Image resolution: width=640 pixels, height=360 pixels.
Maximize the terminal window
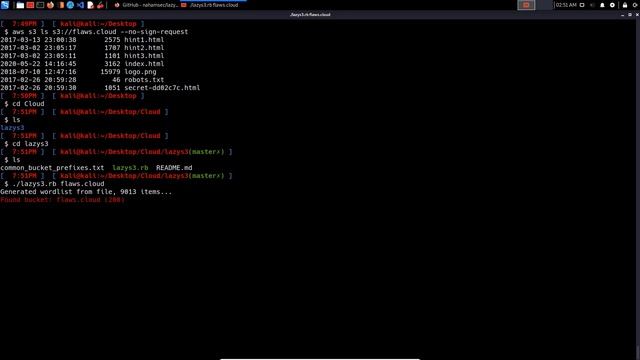(630, 15)
